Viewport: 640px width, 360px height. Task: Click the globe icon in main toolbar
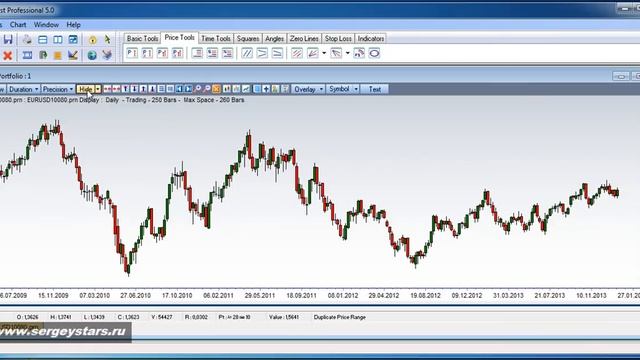pos(92,55)
